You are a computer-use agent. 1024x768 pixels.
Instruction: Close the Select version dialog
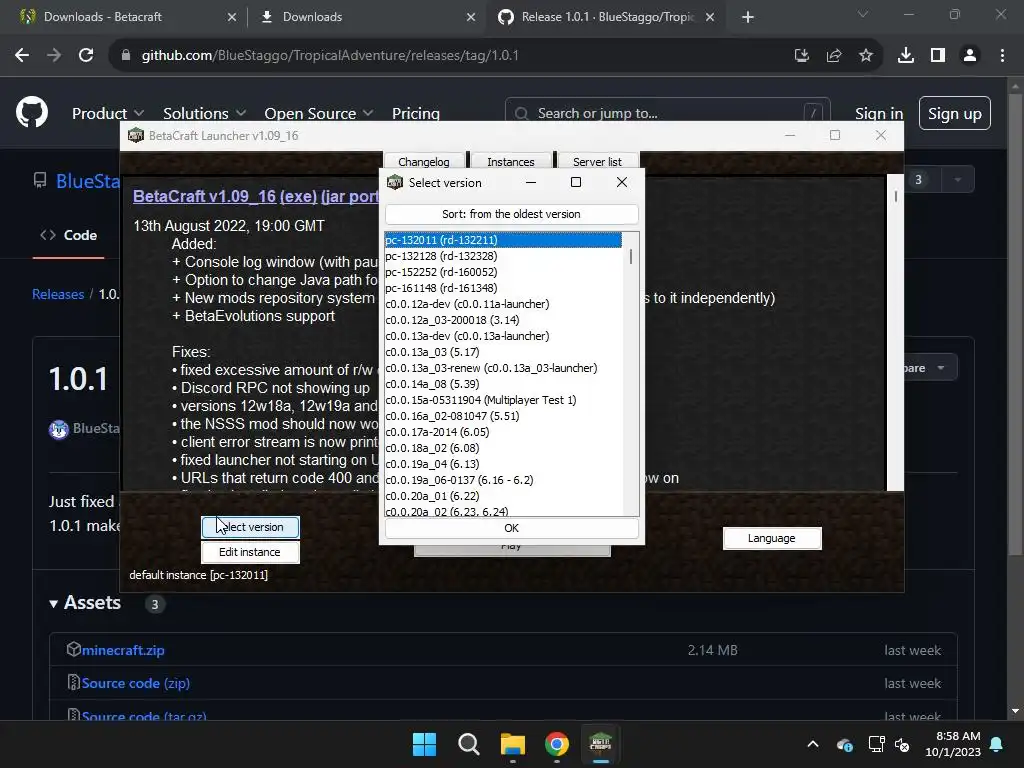[x=622, y=182]
